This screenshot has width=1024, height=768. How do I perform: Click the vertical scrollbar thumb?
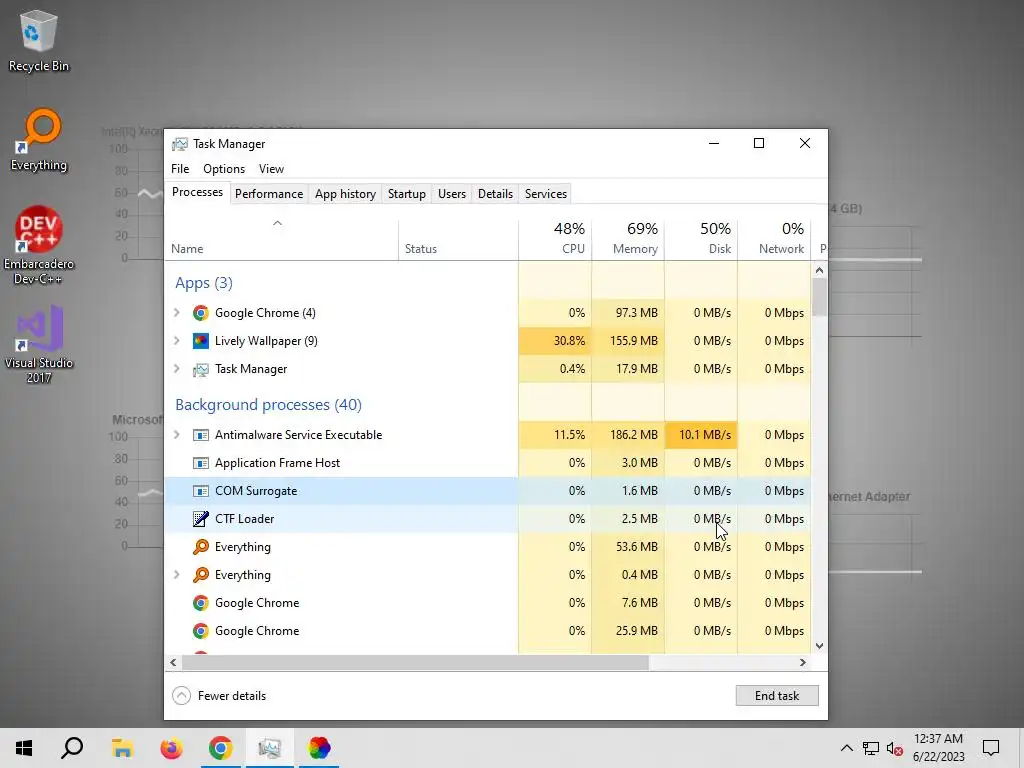[820, 298]
